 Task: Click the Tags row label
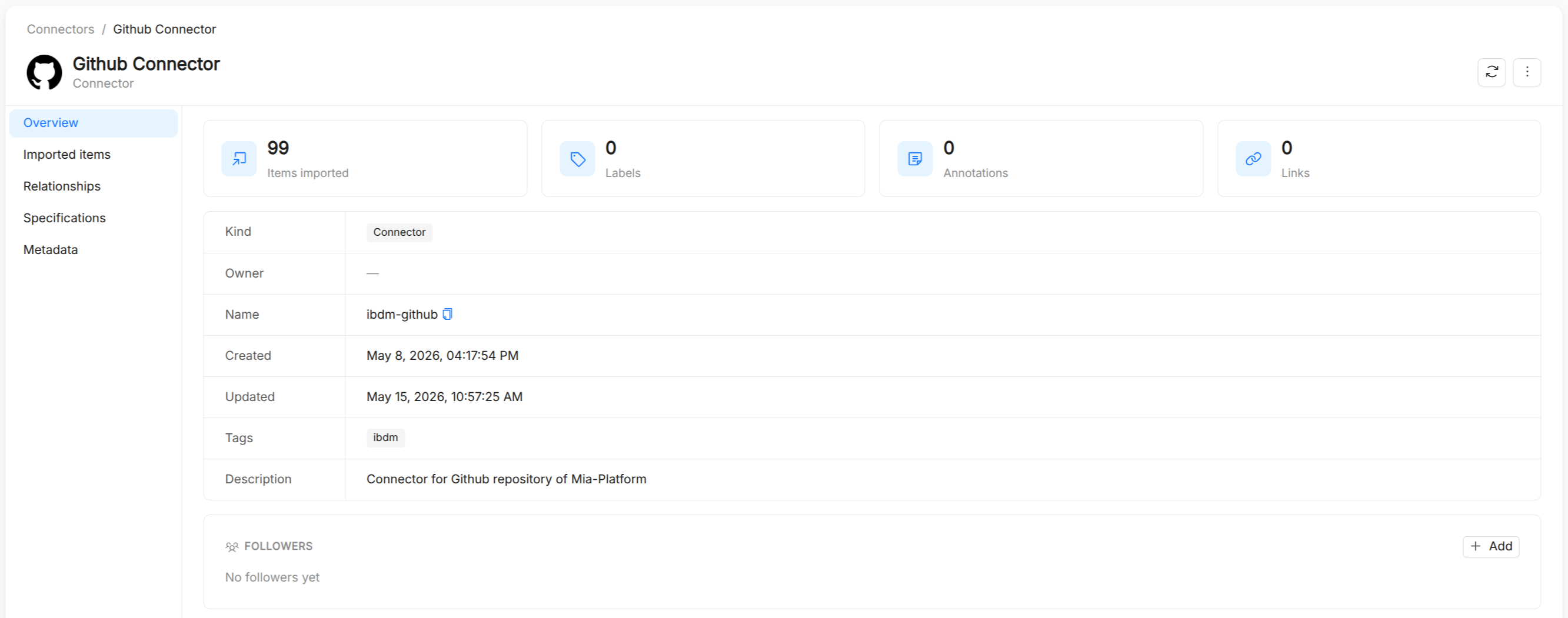239,438
